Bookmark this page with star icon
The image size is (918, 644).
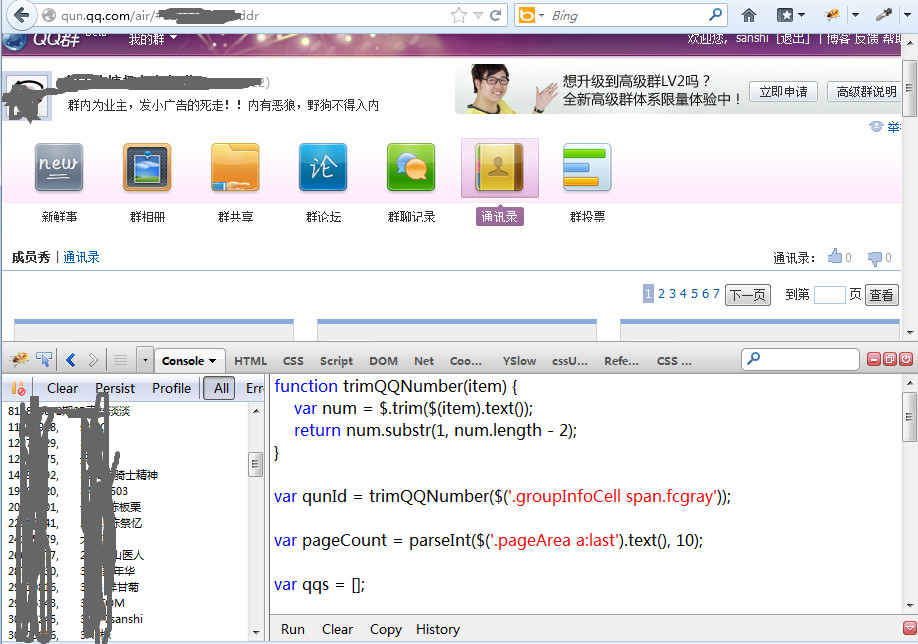coord(459,15)
